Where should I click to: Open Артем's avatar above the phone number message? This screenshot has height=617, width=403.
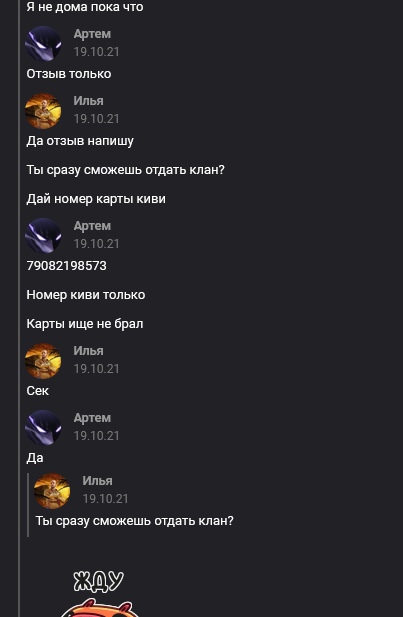pyautogui.click(x=43, y=235)
